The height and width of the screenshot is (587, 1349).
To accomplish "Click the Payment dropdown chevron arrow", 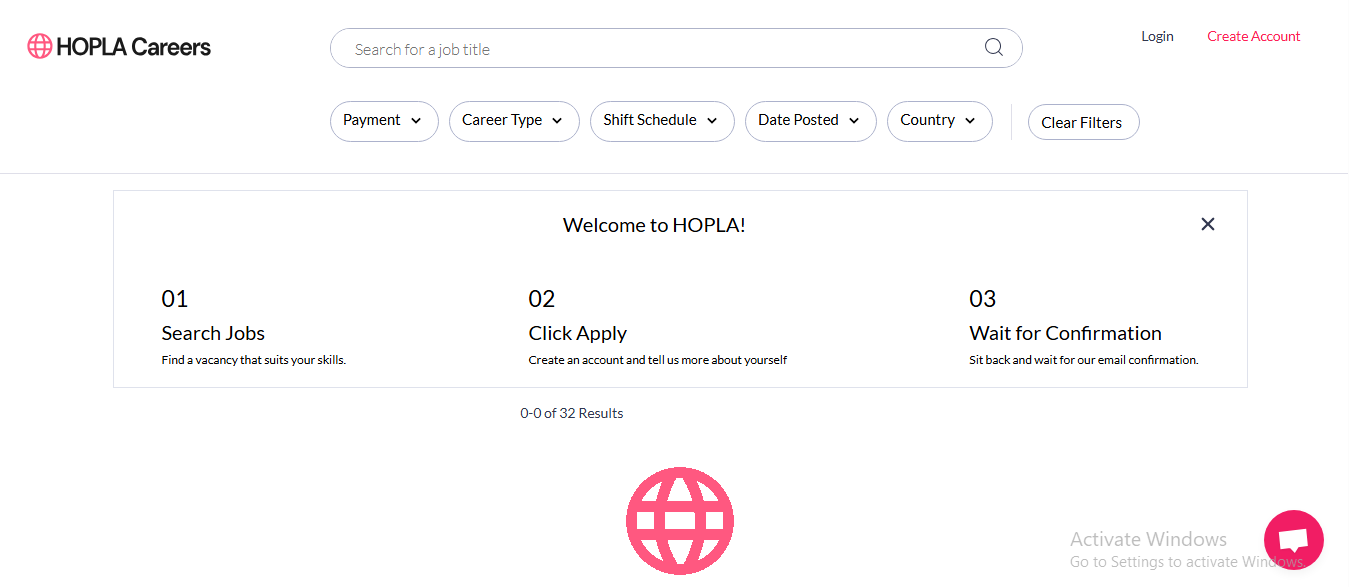I will click(x=417, y=121).
